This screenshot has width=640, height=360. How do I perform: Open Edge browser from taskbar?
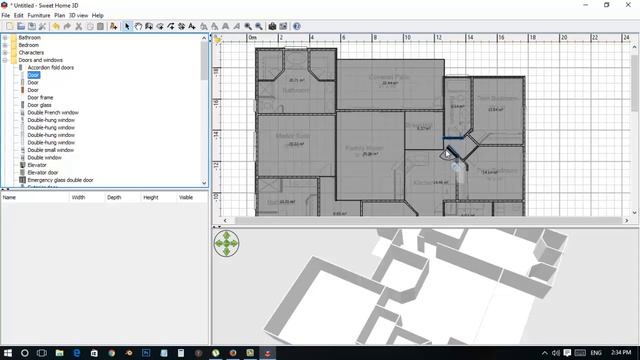tap(77, 353)
